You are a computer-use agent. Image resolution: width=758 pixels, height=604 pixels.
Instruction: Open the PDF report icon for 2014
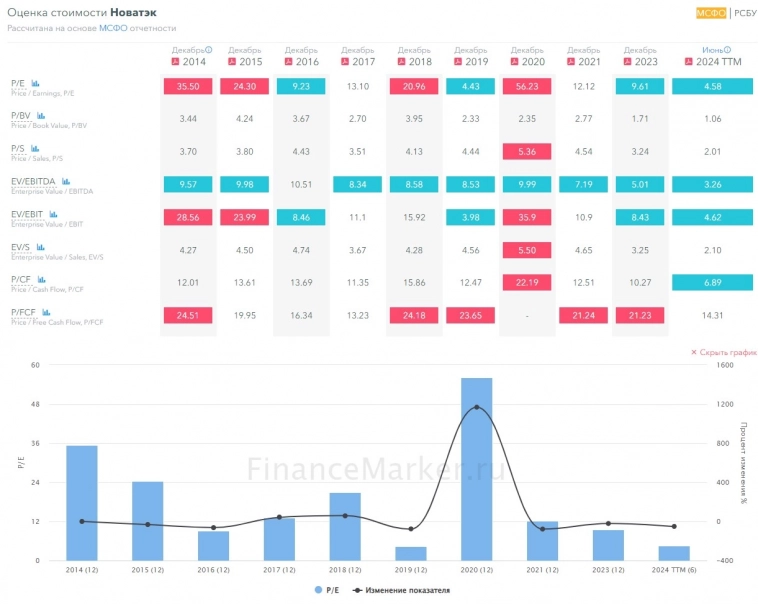[x=175, y=62]
